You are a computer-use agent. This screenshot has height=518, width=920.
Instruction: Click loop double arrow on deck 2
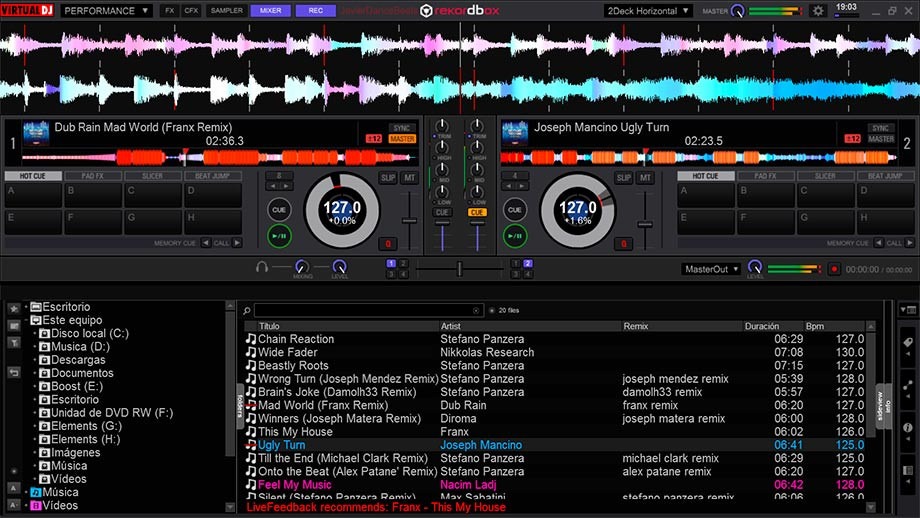pyautogui.click(x=522, y=187)
